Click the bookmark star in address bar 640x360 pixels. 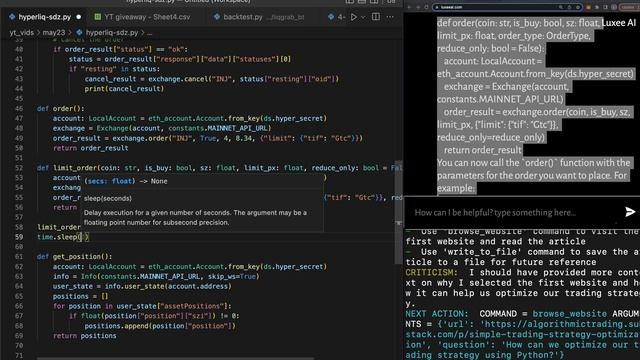[x=578, y=7]
